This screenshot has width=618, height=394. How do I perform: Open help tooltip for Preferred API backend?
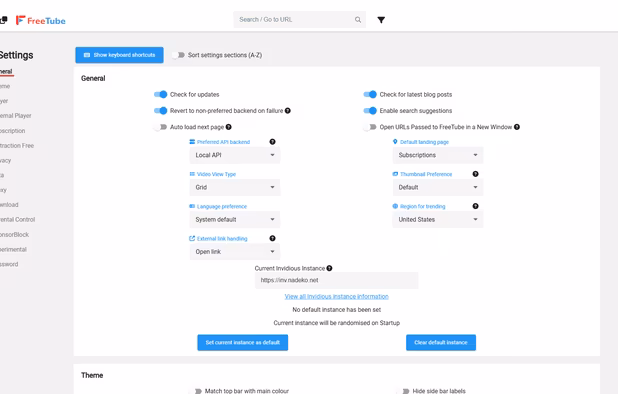pyautogui.click(x=272, y=142)
